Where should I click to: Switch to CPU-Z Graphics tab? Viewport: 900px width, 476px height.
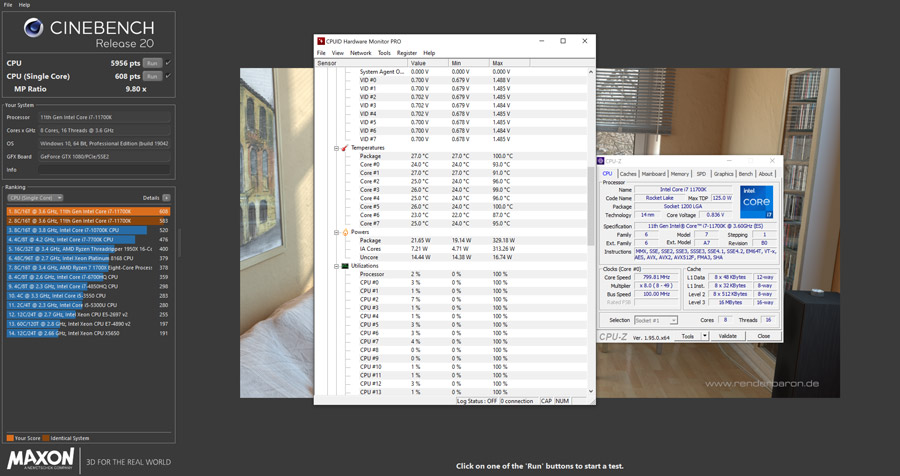(x=723, y=174)
